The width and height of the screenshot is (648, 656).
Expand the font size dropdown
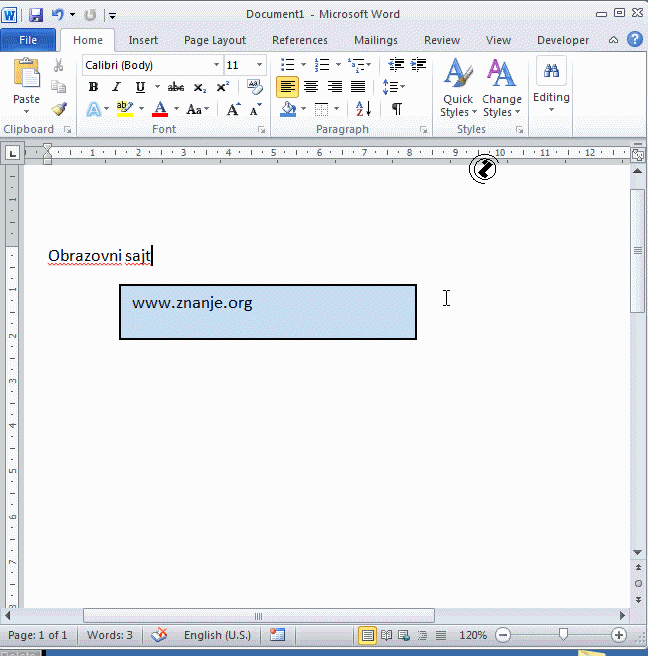click(259, 65)
